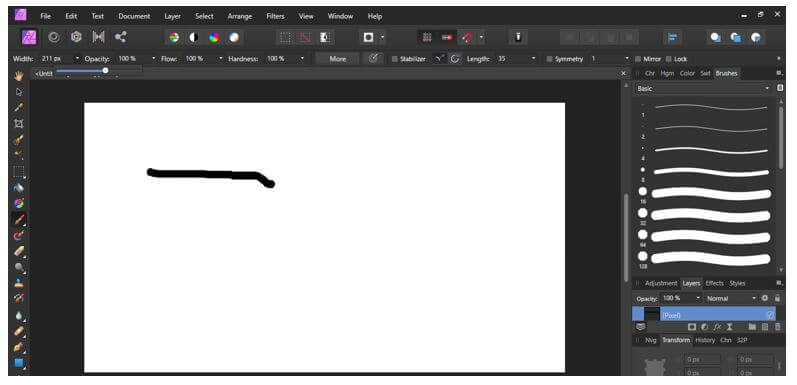
Task: Switch to Export Persona
Action: coord(120,37)
